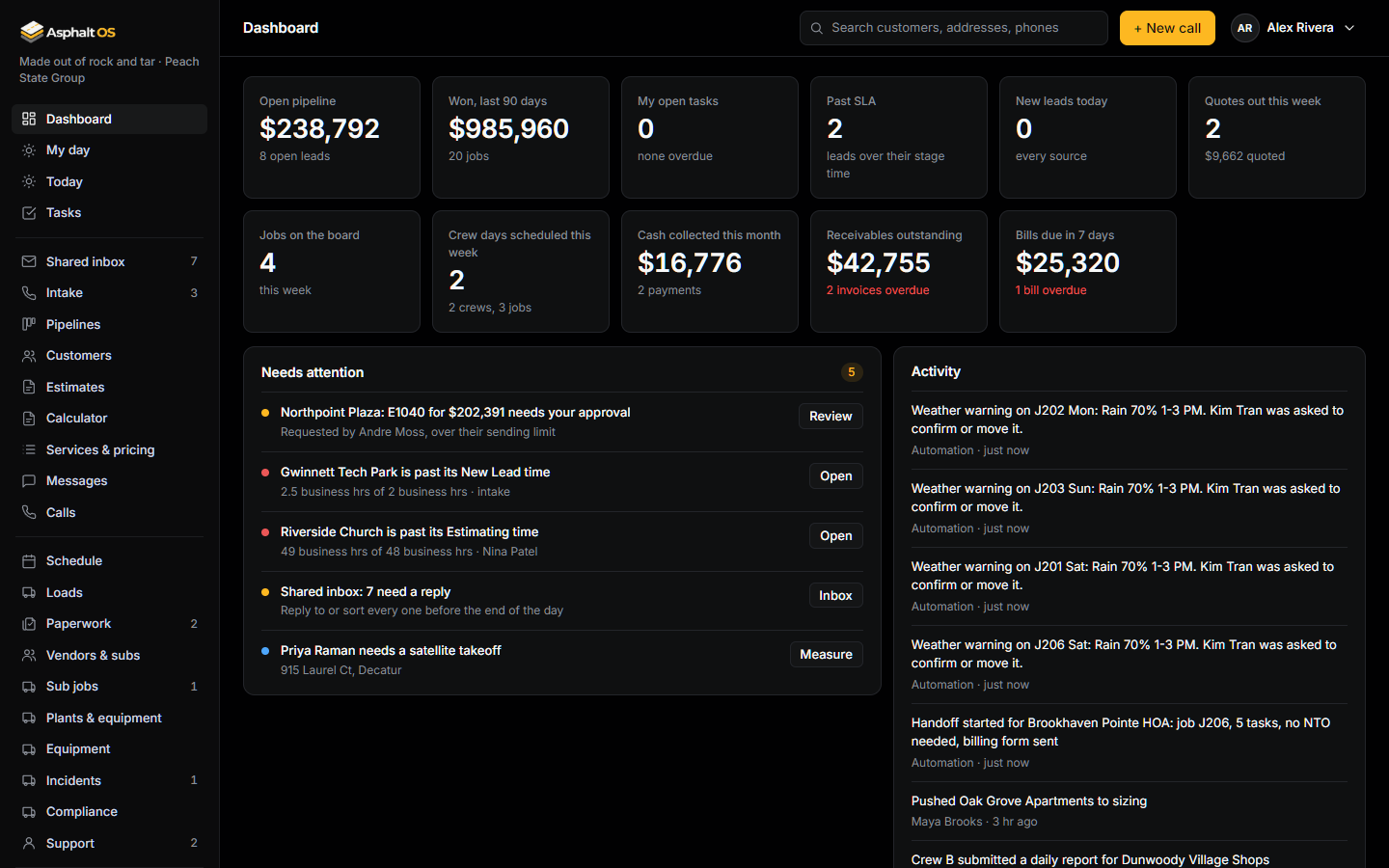This screenshot has width=1389, height=868.
Task: Click the sun icon beside My day
Action: 29,150
